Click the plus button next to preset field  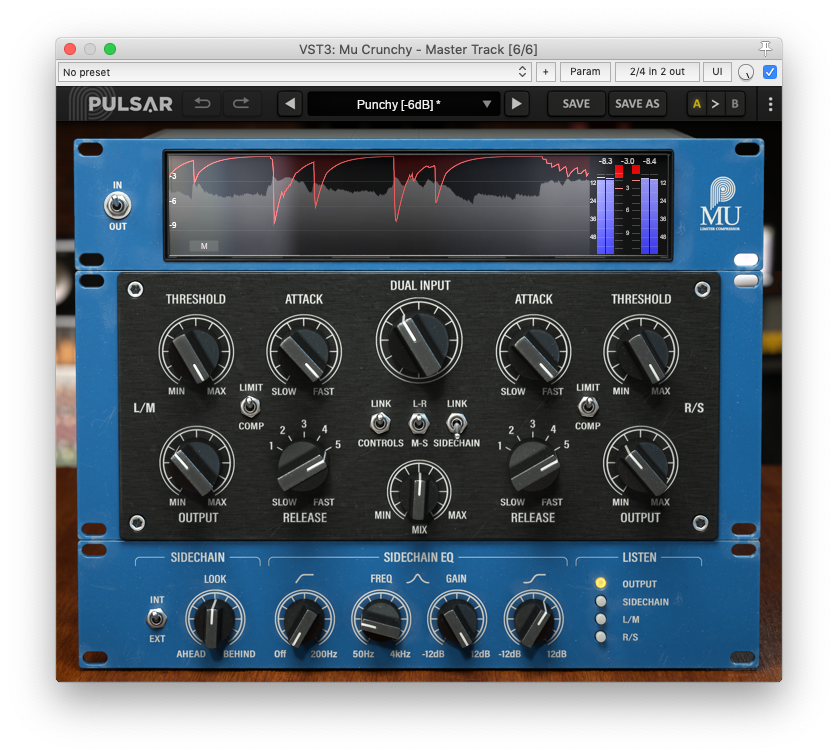pos(545,72)
